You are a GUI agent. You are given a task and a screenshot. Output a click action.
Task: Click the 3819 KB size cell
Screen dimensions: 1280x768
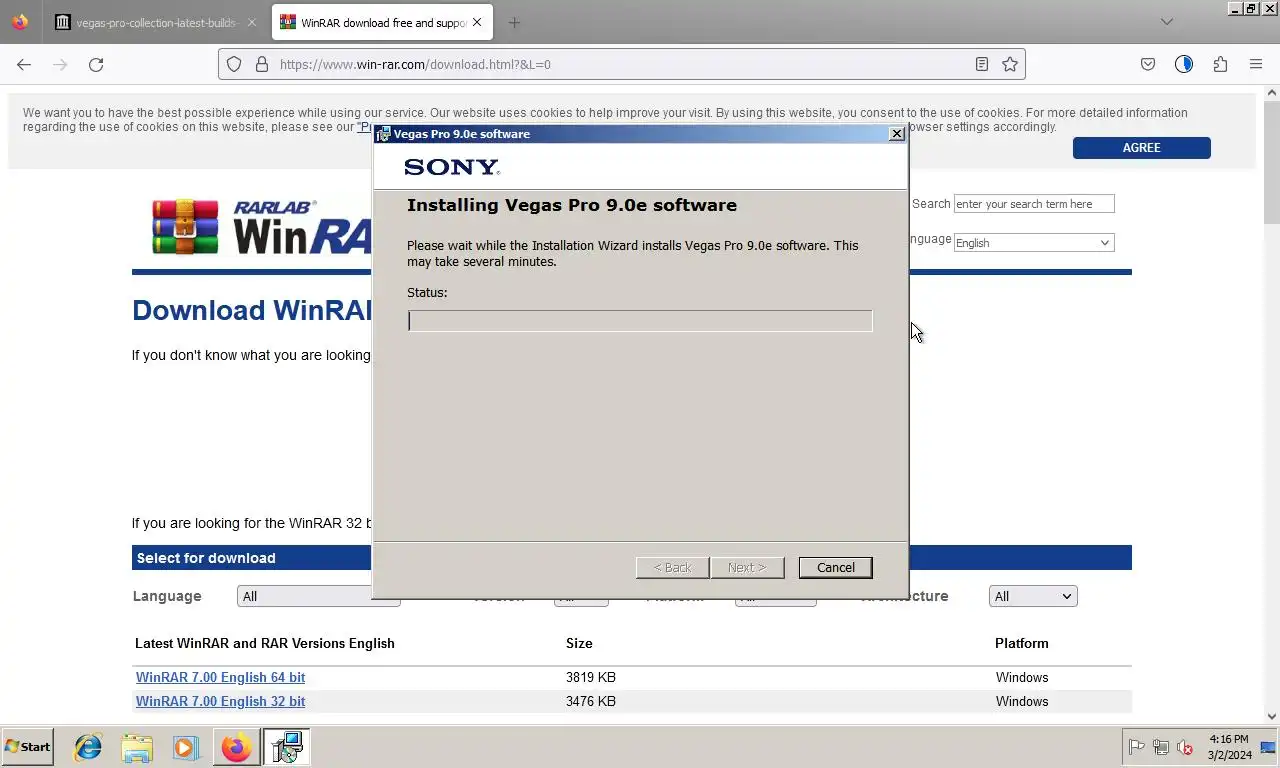tap(591, 677)
